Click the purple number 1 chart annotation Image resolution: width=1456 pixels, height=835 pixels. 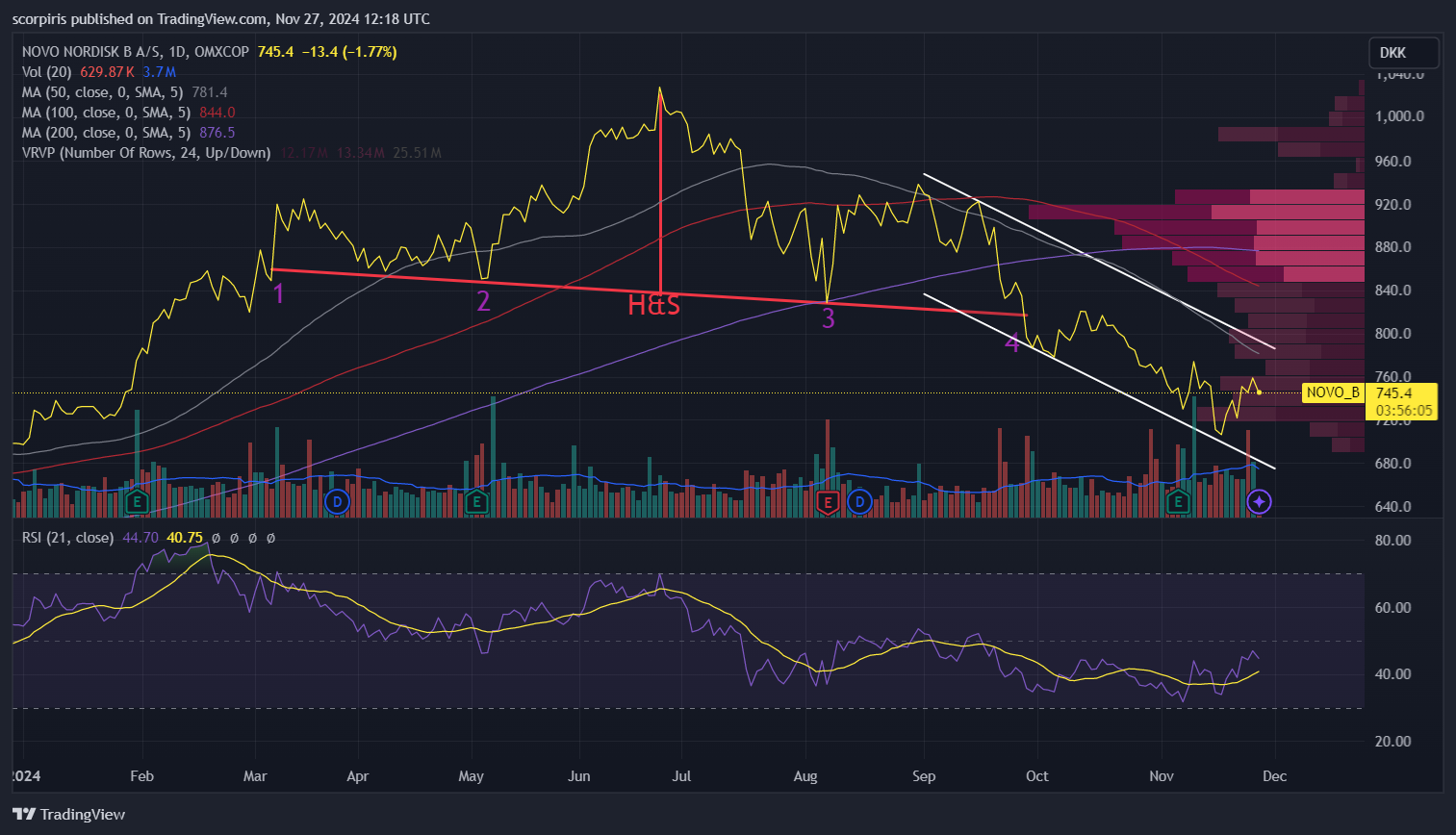coord(279,293)
